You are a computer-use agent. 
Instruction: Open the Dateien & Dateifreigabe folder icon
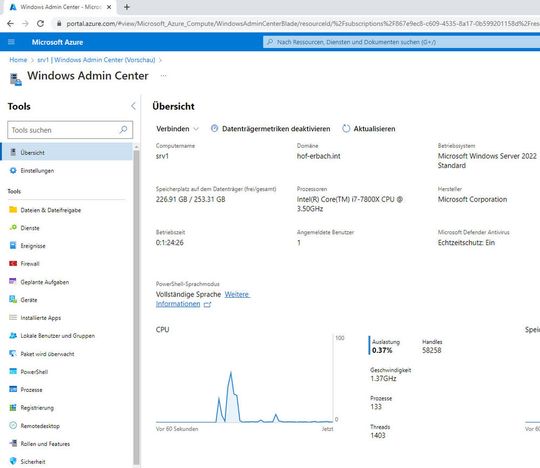[x=13, y=210]
